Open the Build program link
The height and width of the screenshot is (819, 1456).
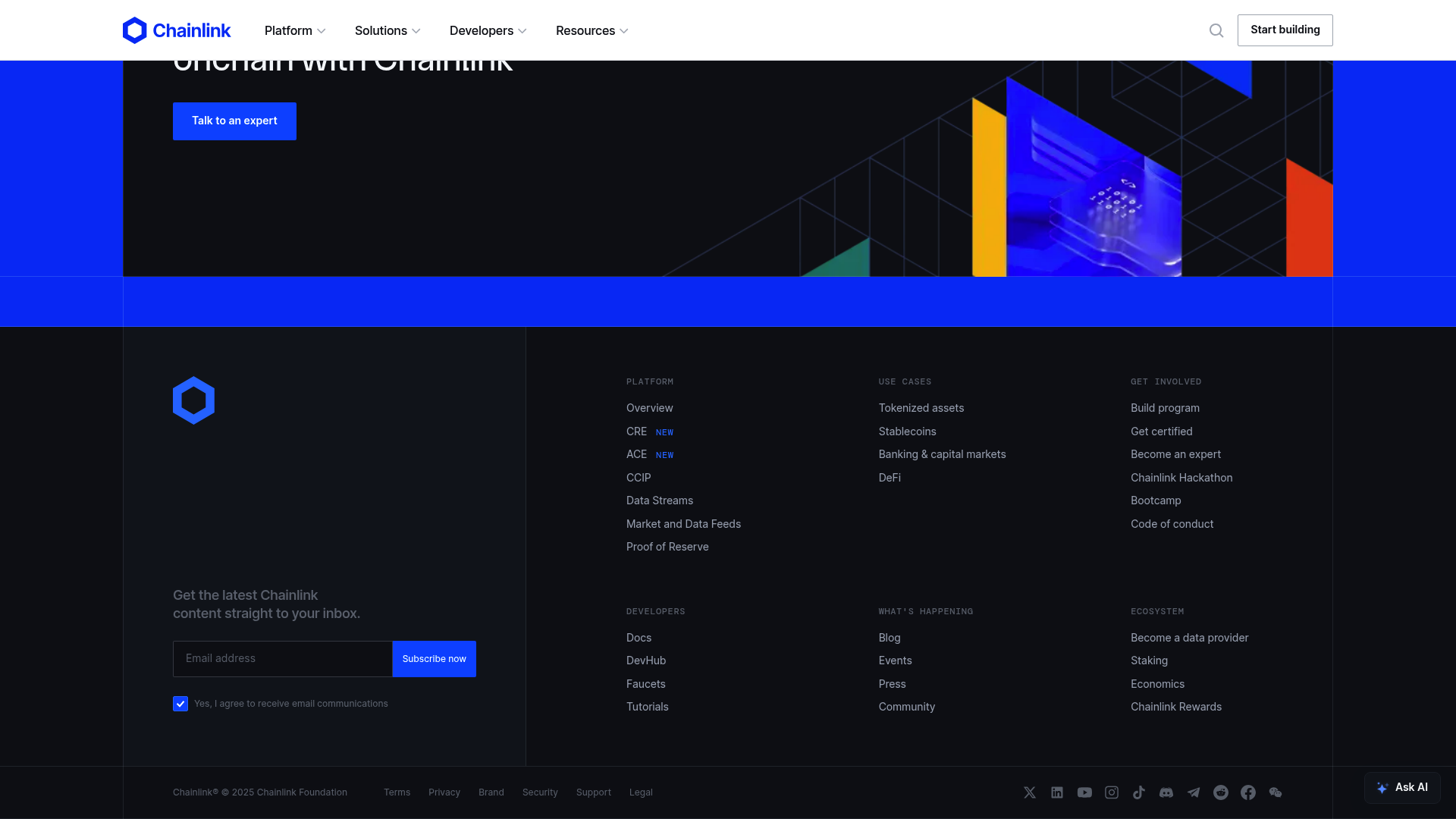[1166, 408]
